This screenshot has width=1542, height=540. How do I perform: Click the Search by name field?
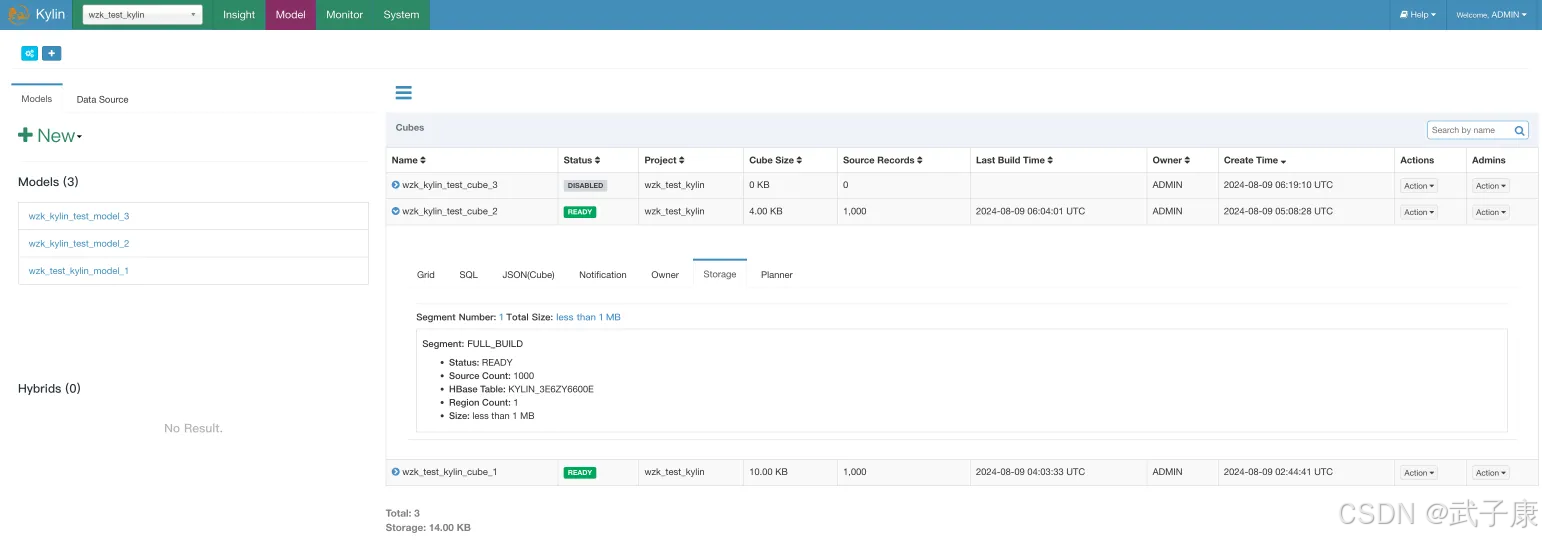pyautogui.click(x=1468, y=130)
